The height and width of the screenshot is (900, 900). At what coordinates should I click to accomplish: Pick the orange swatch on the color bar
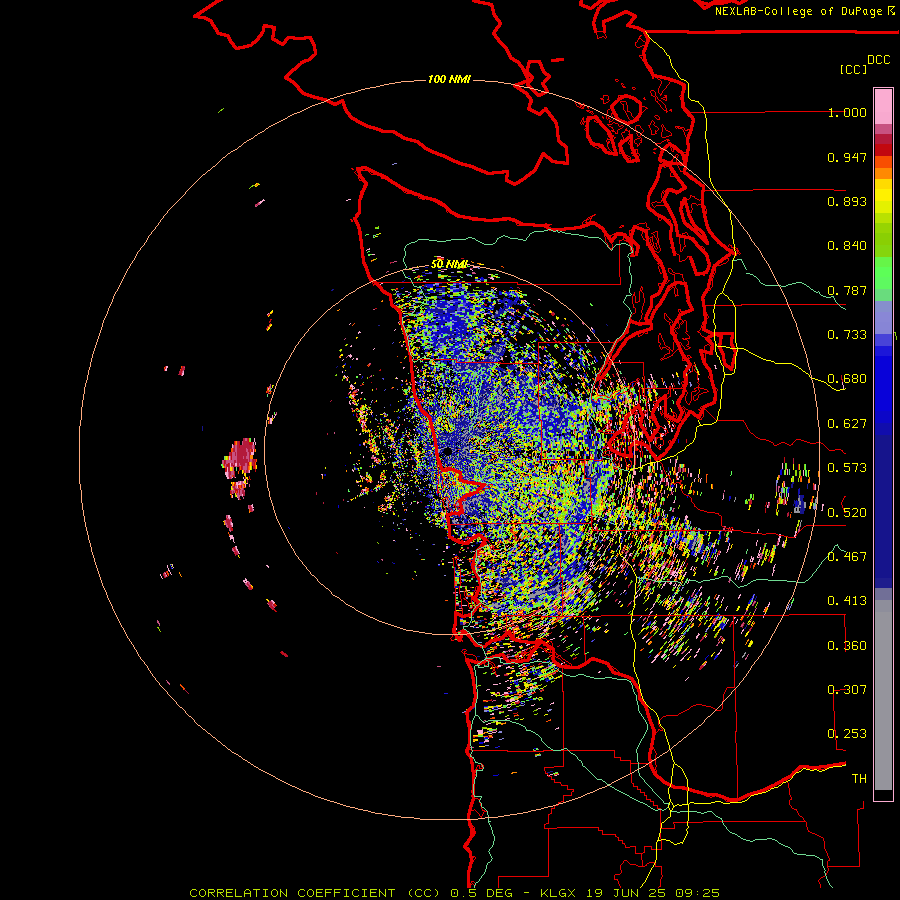(883, 173)
